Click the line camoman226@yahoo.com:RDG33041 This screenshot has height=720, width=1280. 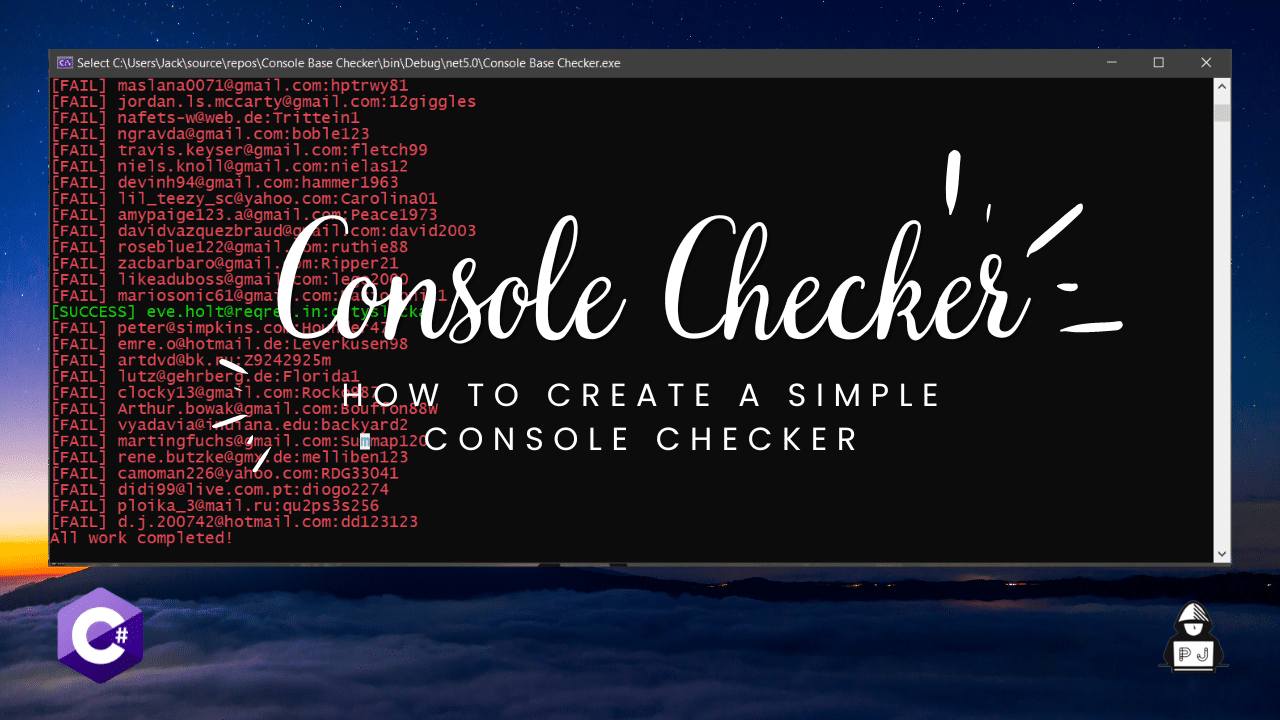pyautogui.click(x=224, y=473)
